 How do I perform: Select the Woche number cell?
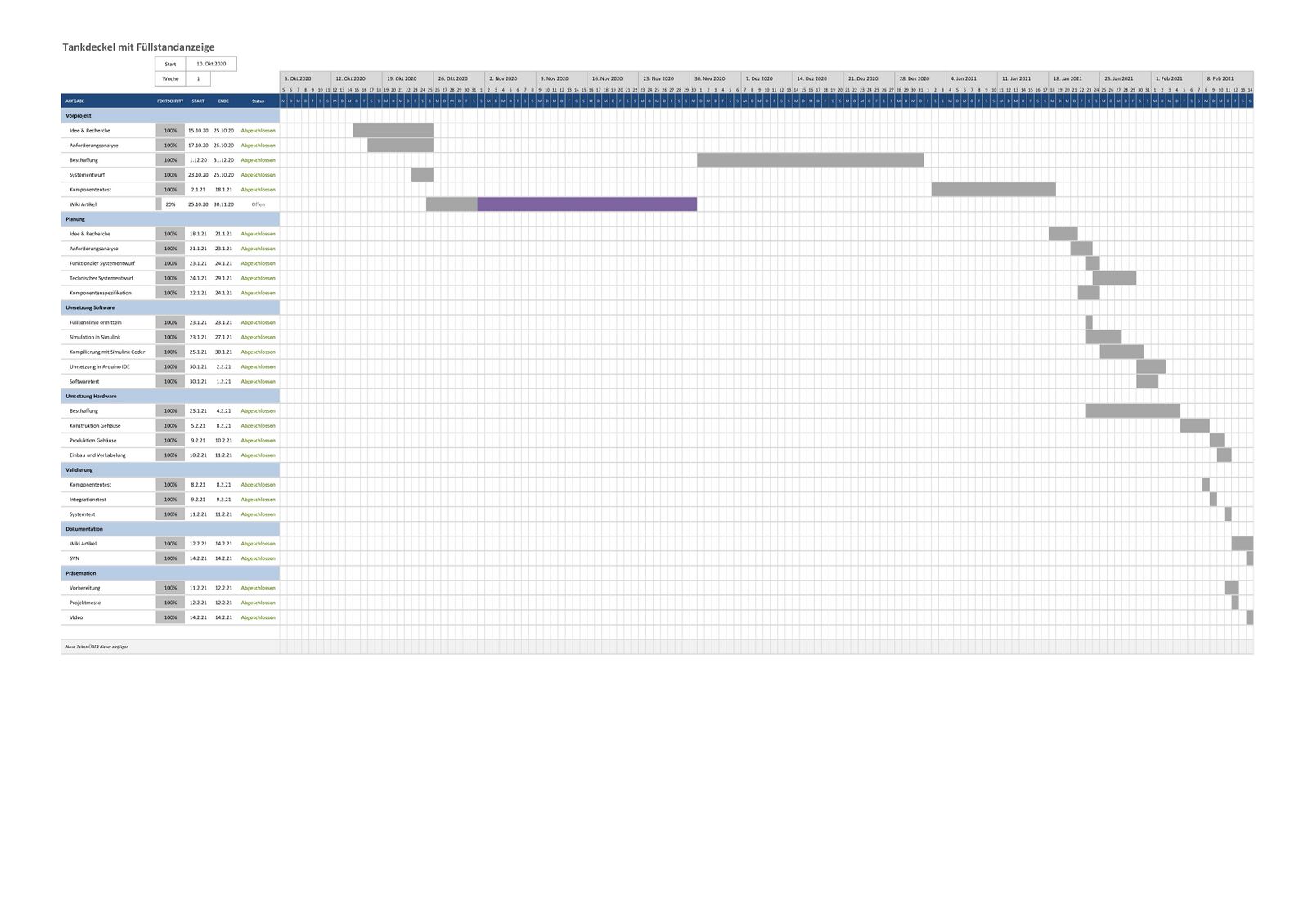(198, 79)
